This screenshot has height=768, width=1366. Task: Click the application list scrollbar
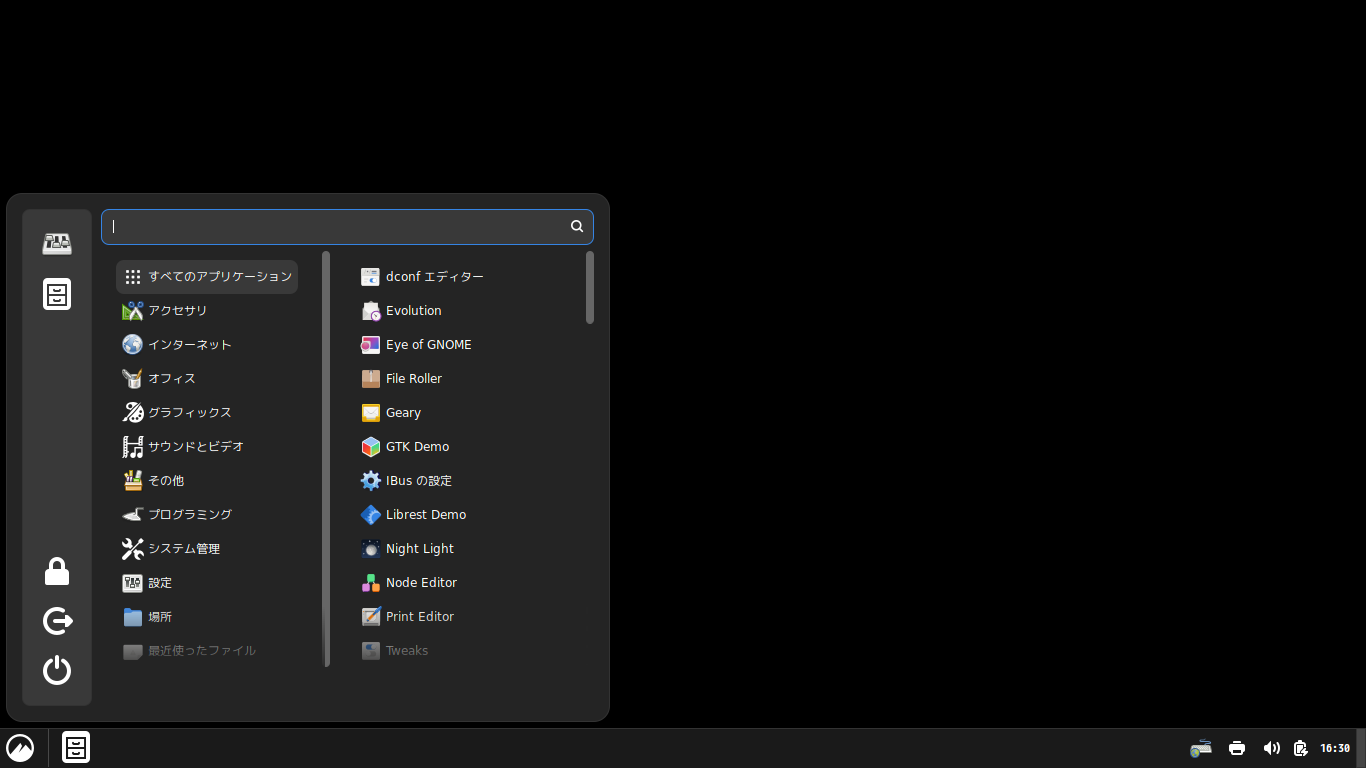coord(590,287)
